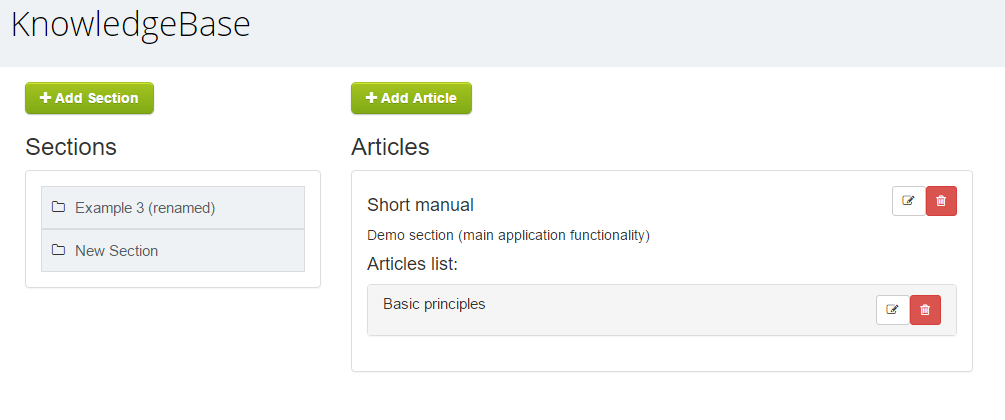
Task: Click the Add Section button
Action: [90, 98]
